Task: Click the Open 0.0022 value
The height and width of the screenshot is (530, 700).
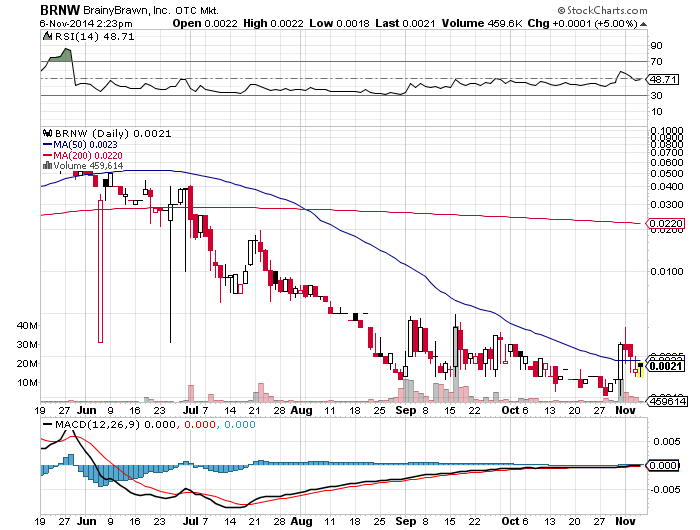Action: point(205,23)
